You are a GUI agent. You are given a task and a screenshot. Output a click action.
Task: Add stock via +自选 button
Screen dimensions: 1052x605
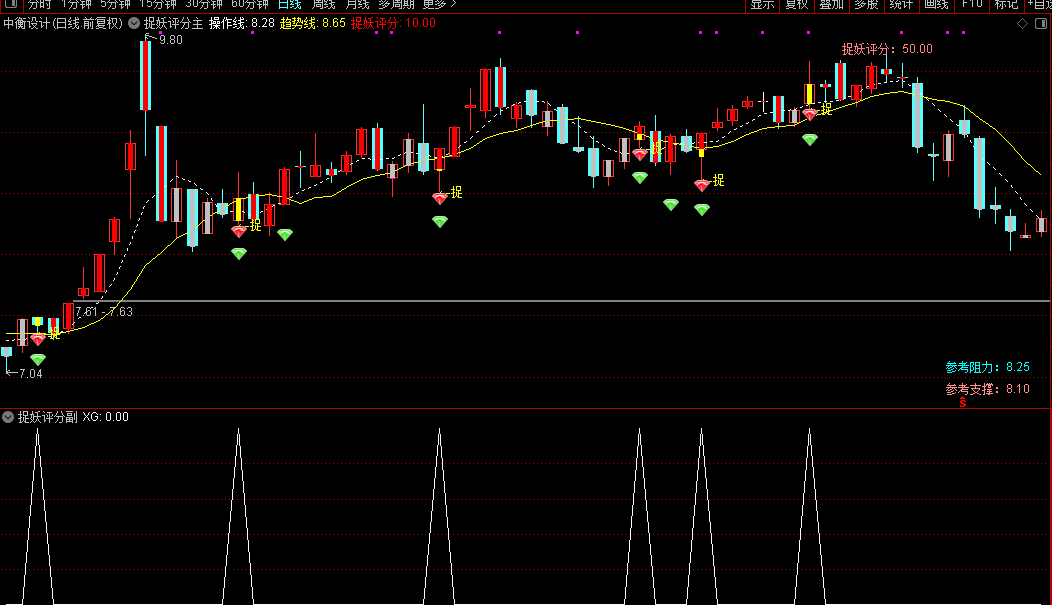[1039, 5]
